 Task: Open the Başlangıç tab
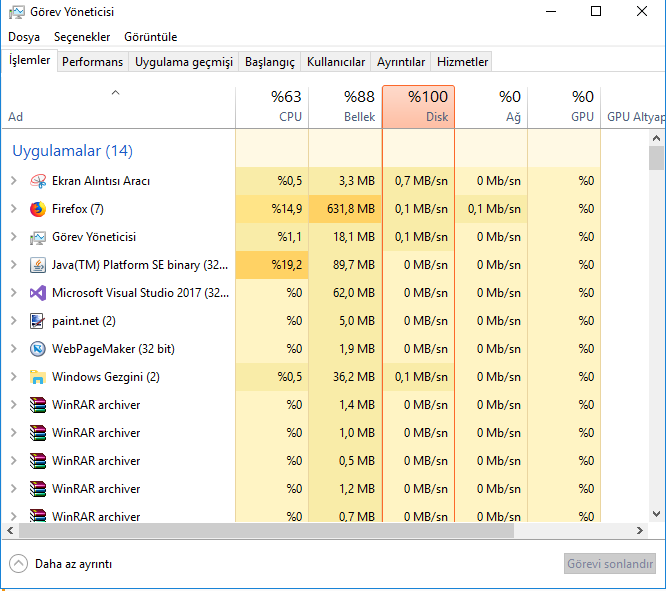(270, 62)
